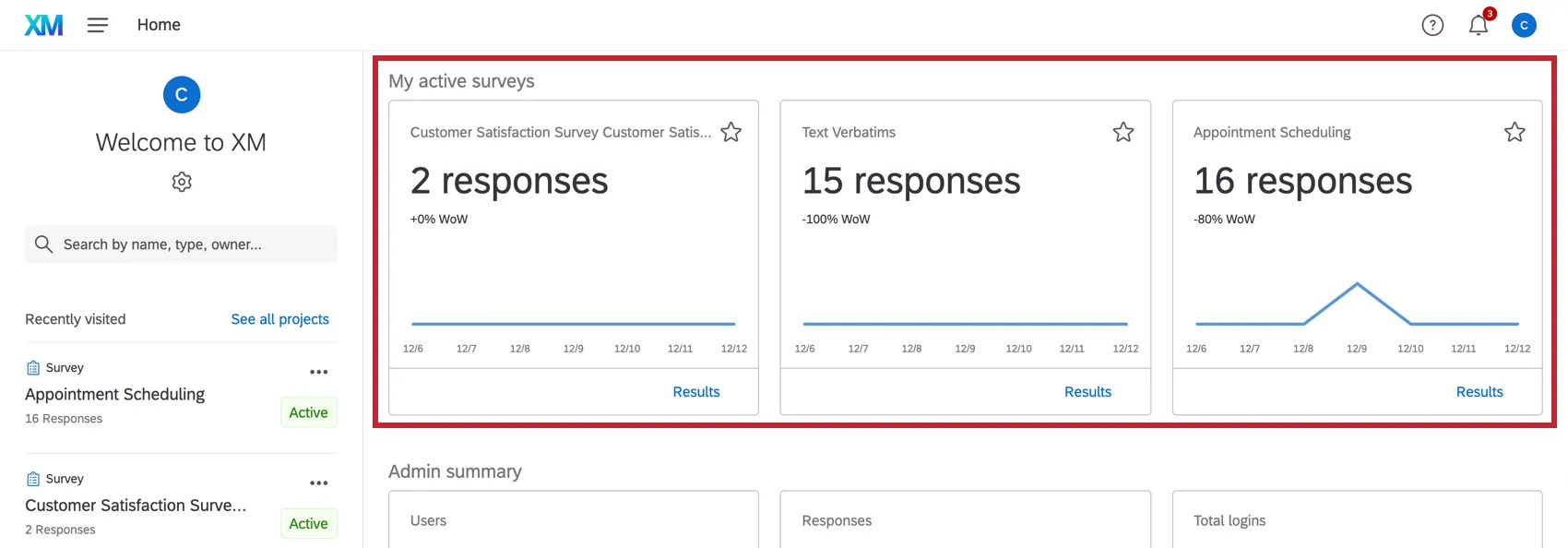
Task: Open Results for Text Verbatims card
Action: click(1087, 392)
